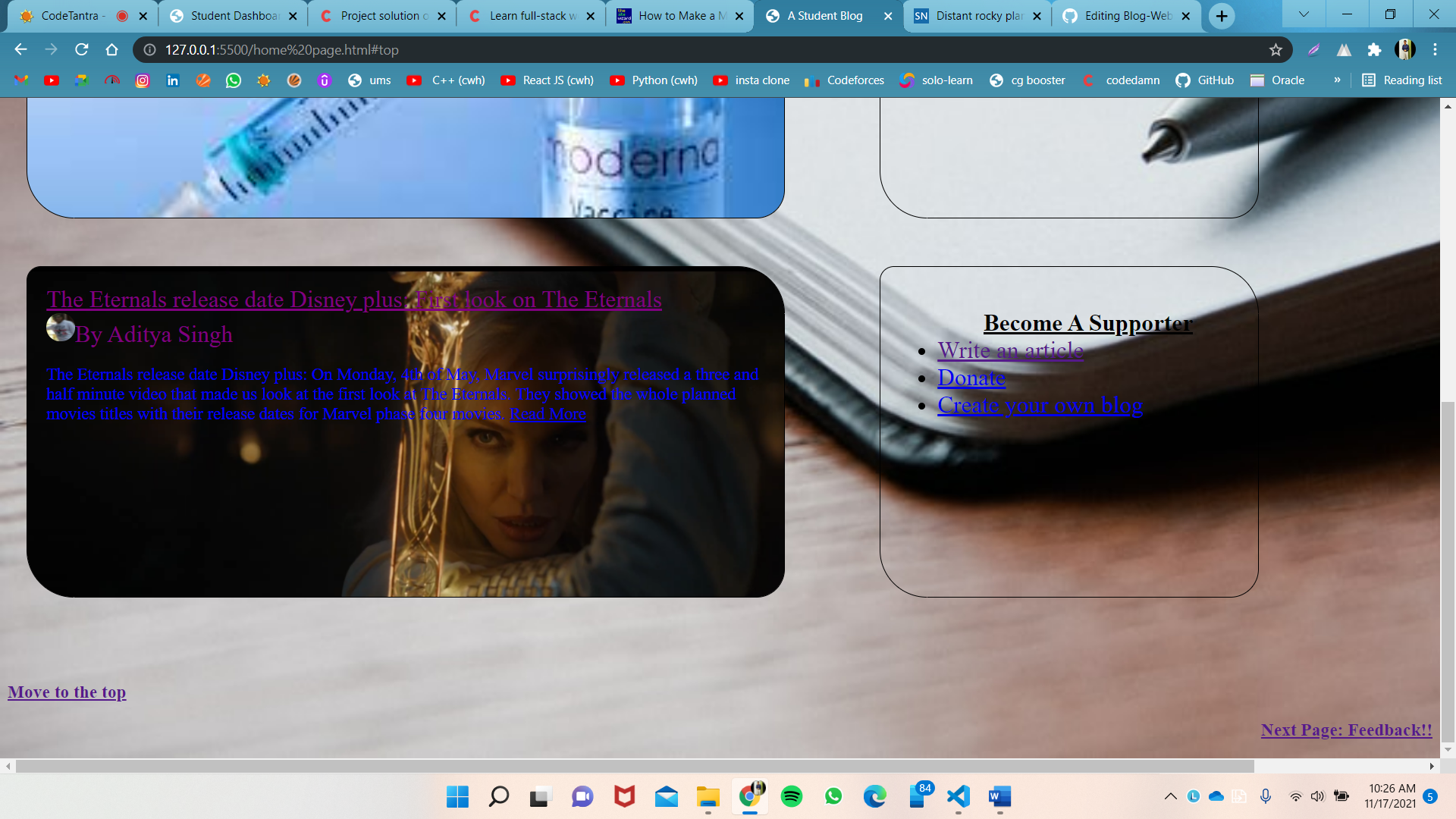Launch Visual Studio Code from taskbar
Image resolution: width=1456 pixels, height=819 pixels.
pos(958,796)
